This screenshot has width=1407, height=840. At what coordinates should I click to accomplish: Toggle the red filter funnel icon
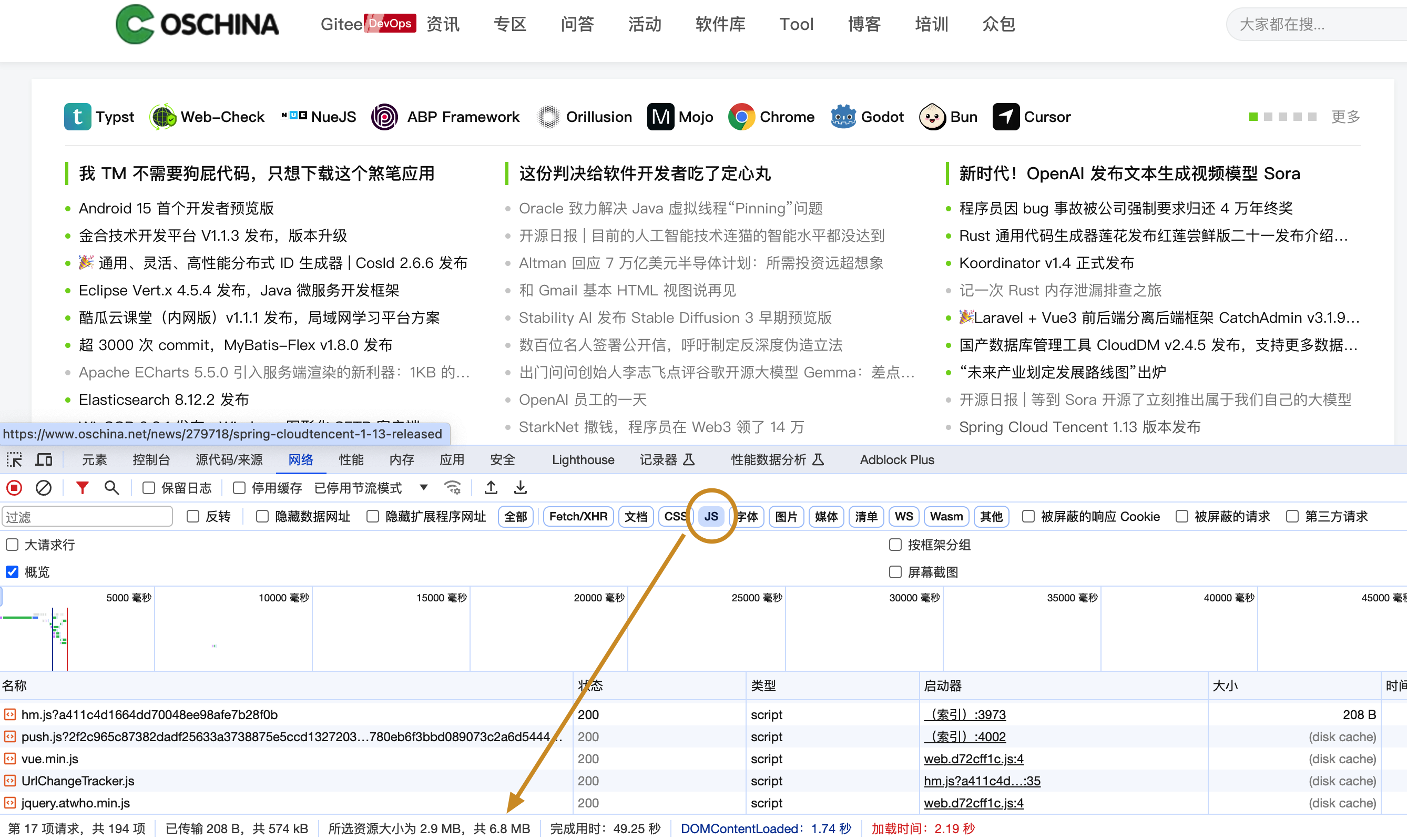point(82,487)
